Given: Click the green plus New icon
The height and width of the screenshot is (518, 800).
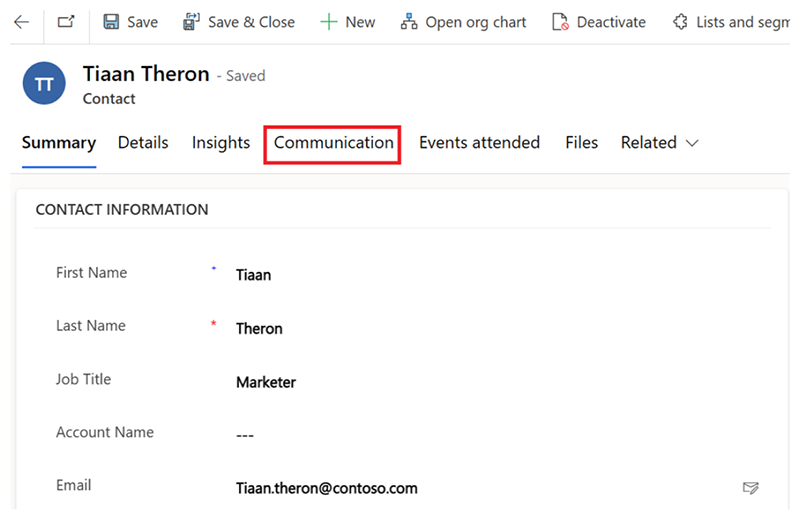Looking at the screenshot, I should pyautogui.click(x=329, y=22).
